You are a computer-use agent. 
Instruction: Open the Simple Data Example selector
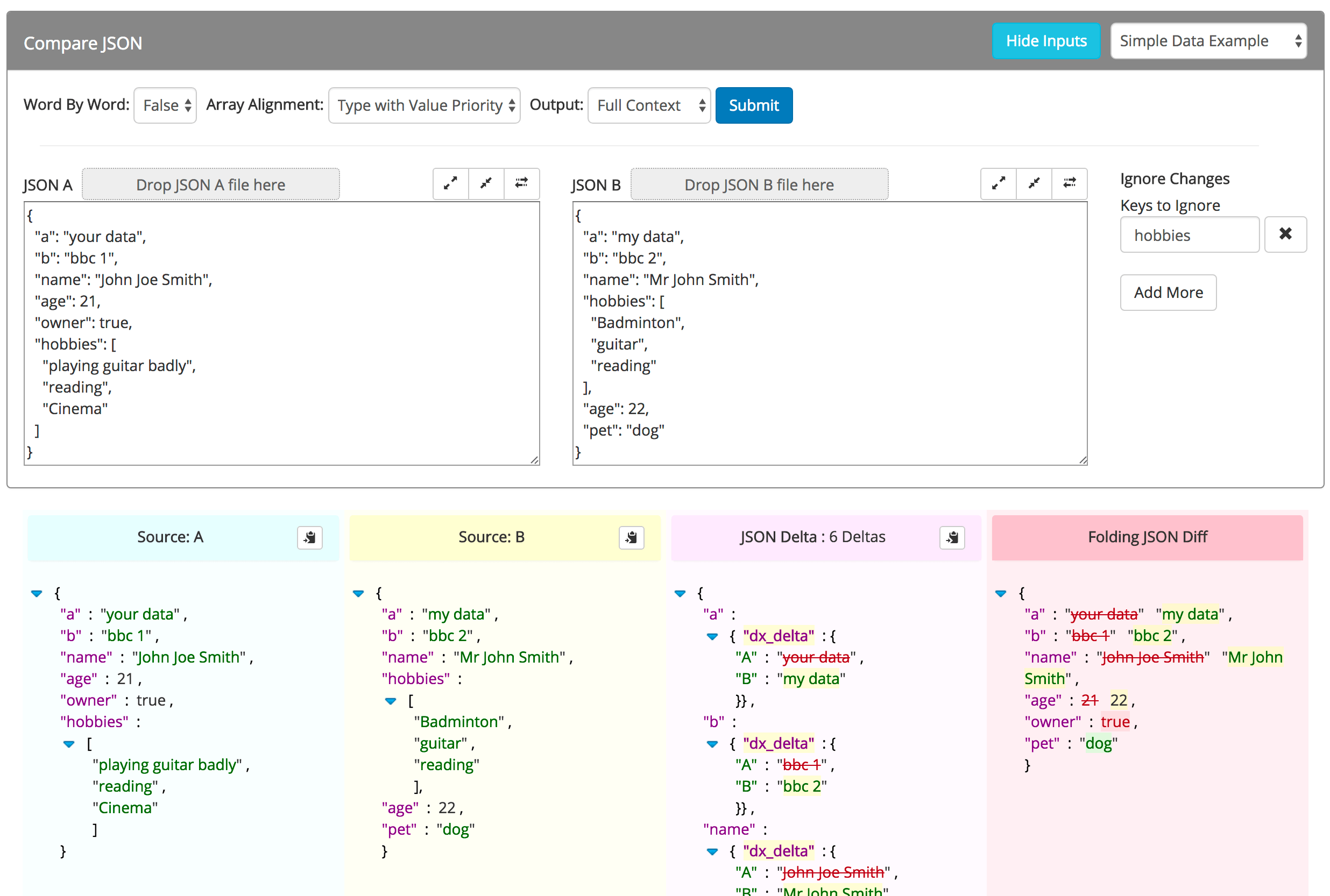(x=1208, y=41)
